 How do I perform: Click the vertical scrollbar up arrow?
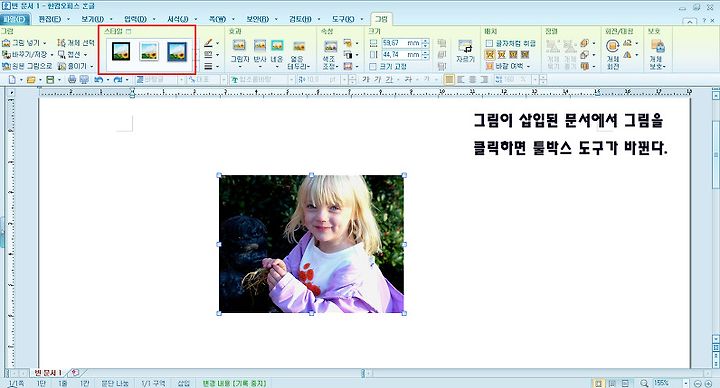(x=715, y=95)
